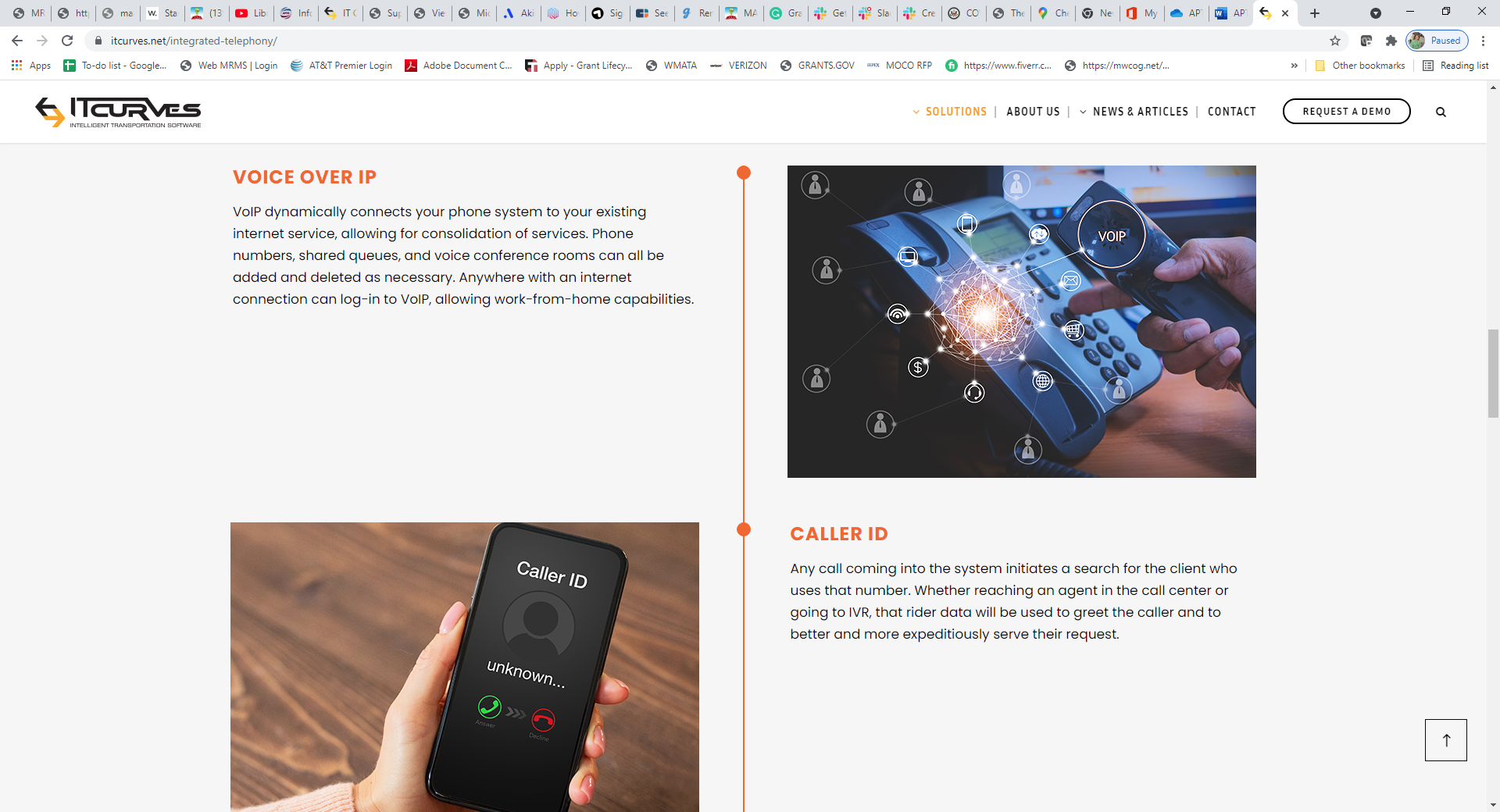
Task: Open Chrome extensions puzzle icon
Action: pyautogui.click(x=1391, y=41)
